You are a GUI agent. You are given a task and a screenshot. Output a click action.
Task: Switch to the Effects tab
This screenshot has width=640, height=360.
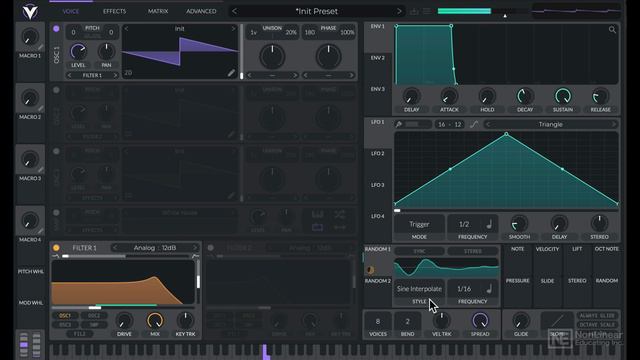pyautogui.click(x=114, y=11)
